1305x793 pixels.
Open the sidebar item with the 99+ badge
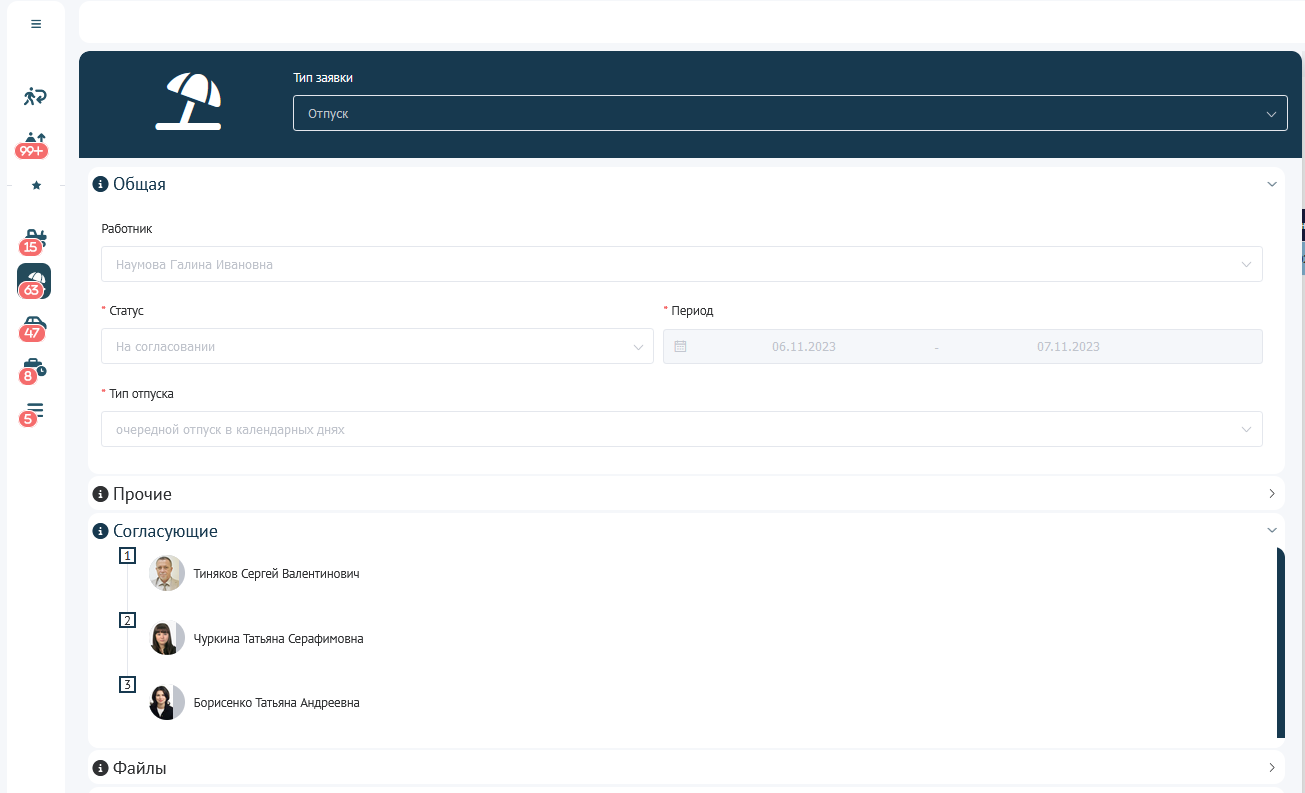point(34,142)
